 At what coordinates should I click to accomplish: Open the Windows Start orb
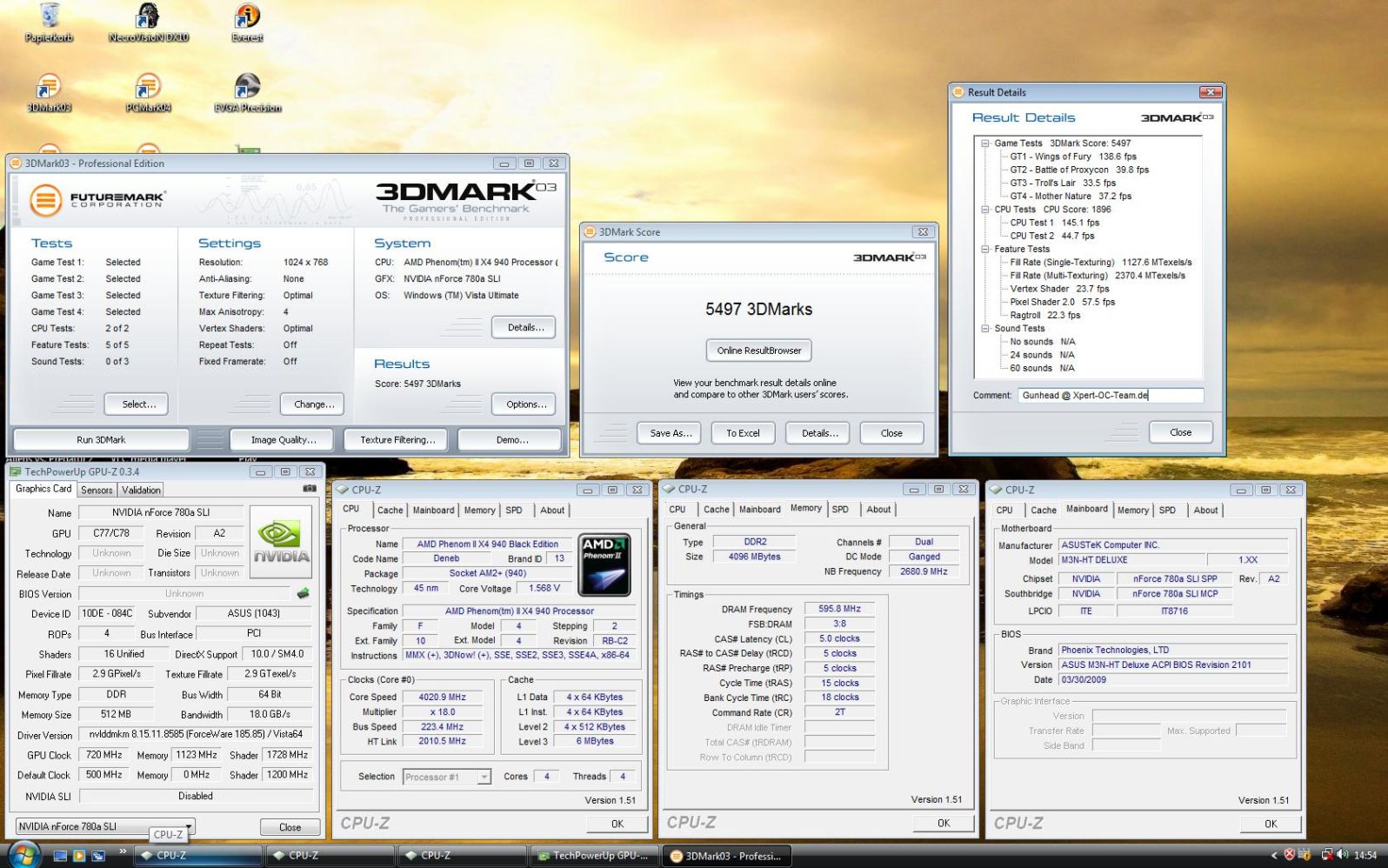23,854
